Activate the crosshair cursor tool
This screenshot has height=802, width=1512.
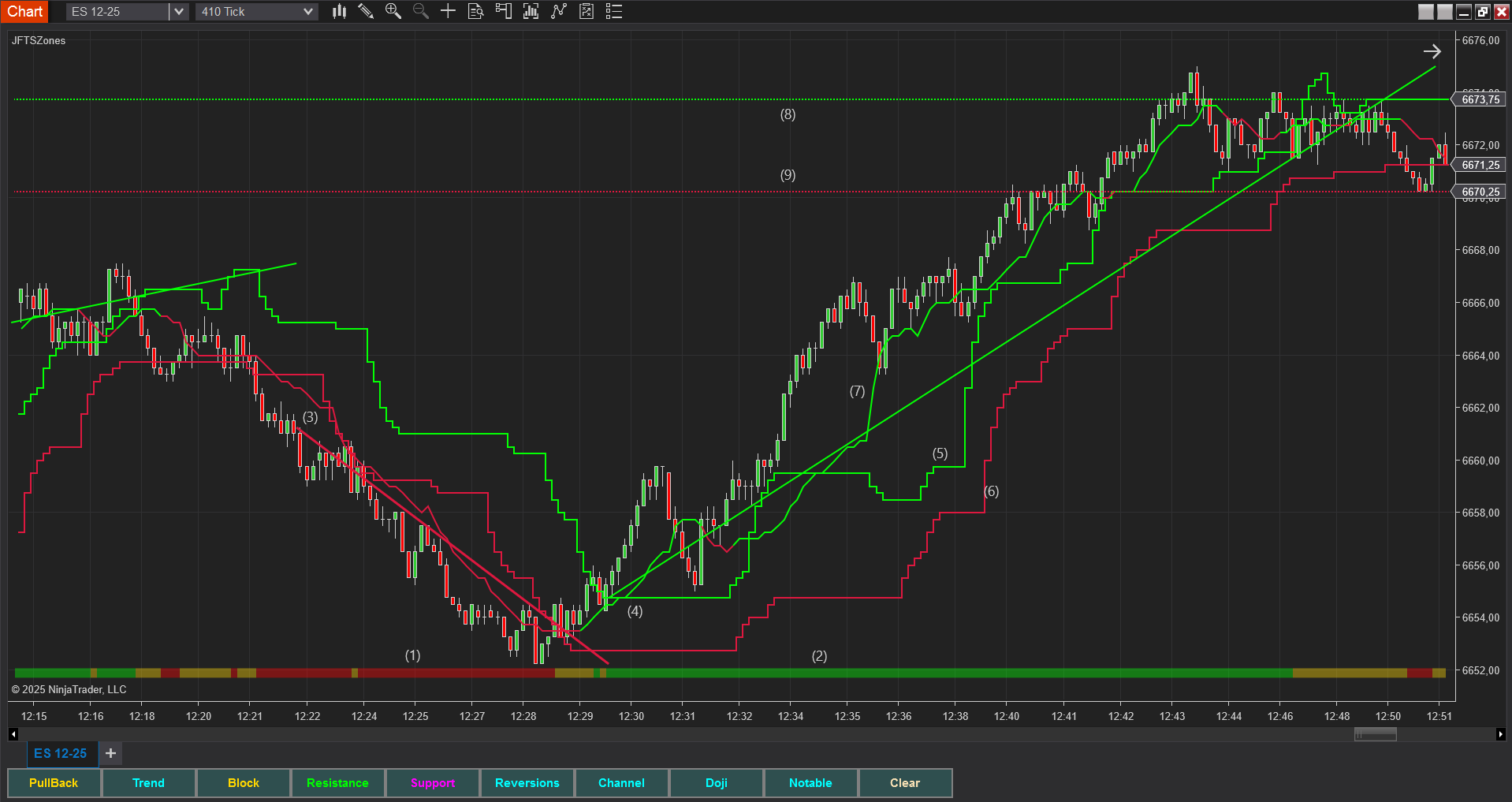click(448, 11)
